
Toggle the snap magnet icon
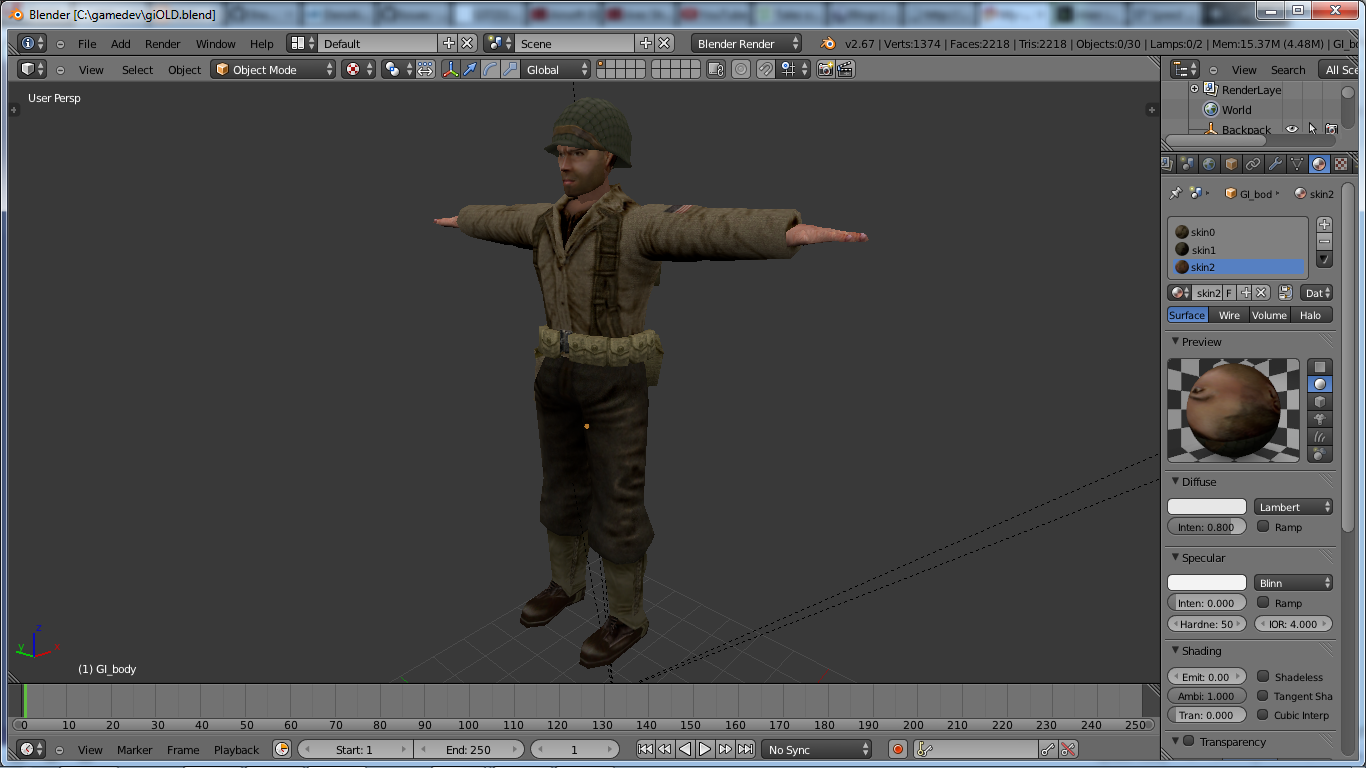coord(766,69)
